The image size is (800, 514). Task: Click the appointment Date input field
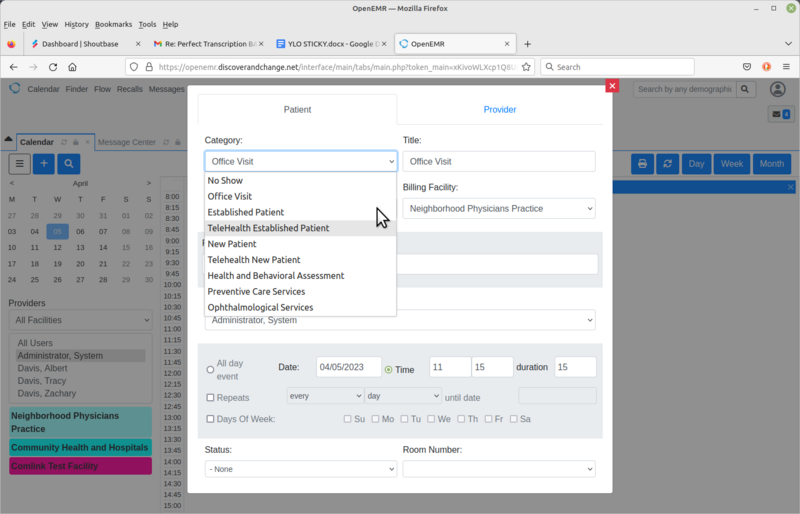point(349,368)
